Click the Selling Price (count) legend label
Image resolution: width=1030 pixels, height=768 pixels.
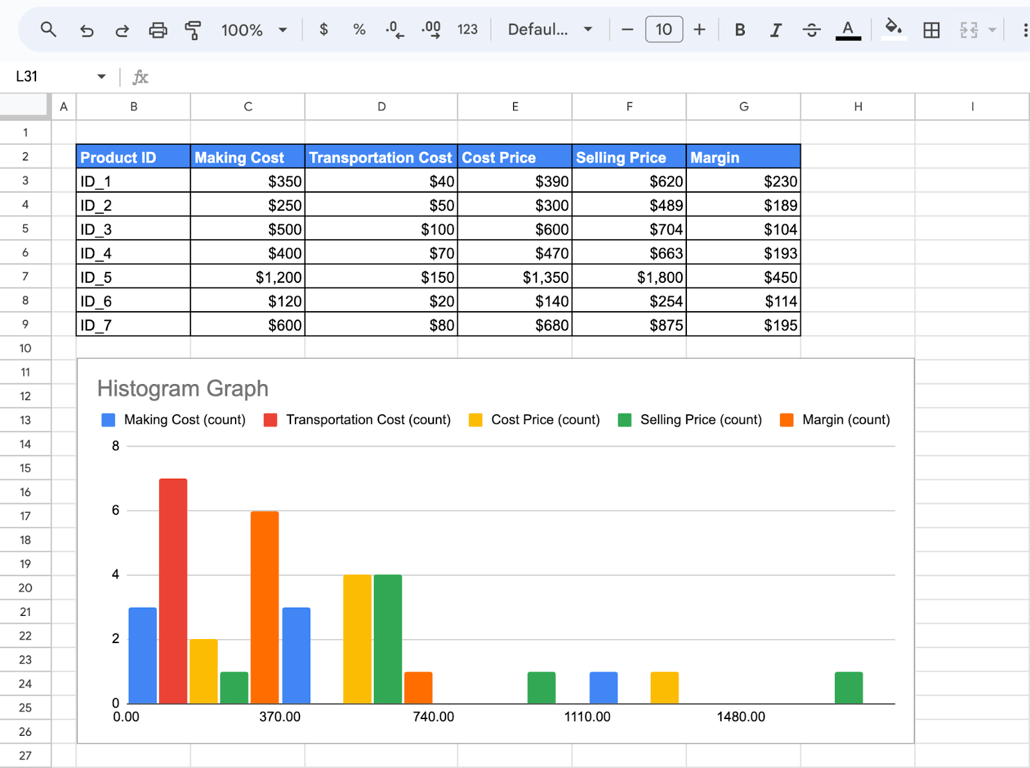point(701,420)
